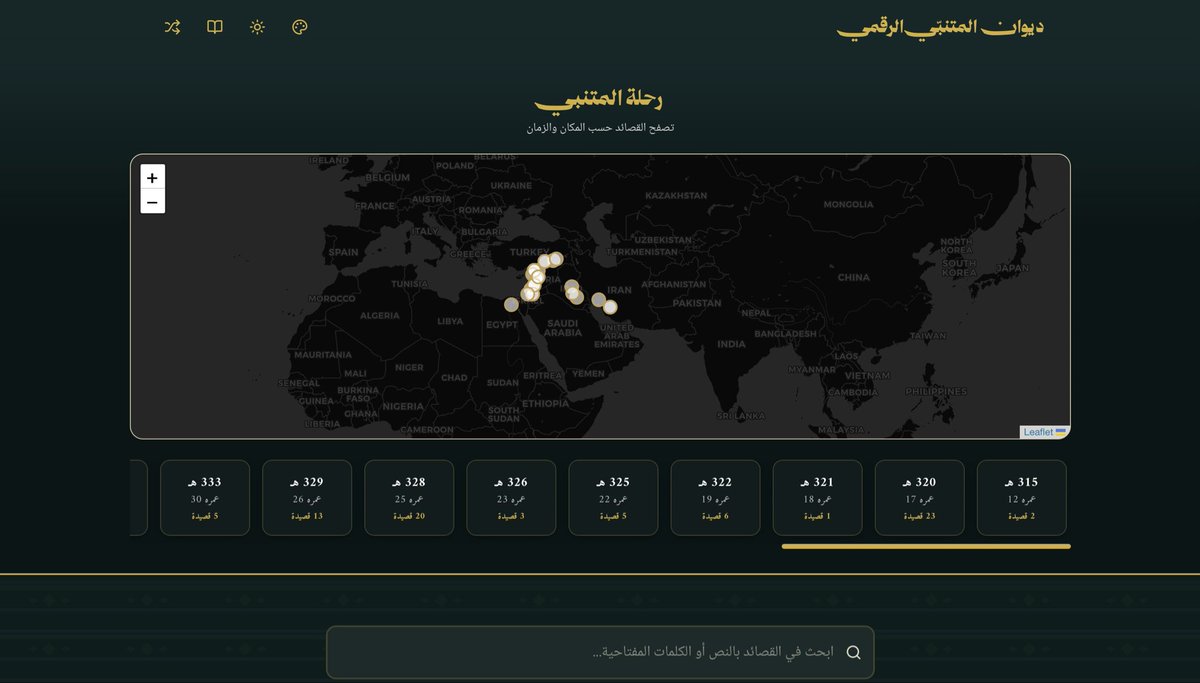Click the magnifier icon in the search bar
The width and height of the screenshot is (1200, 683).
tap(853, 652)
